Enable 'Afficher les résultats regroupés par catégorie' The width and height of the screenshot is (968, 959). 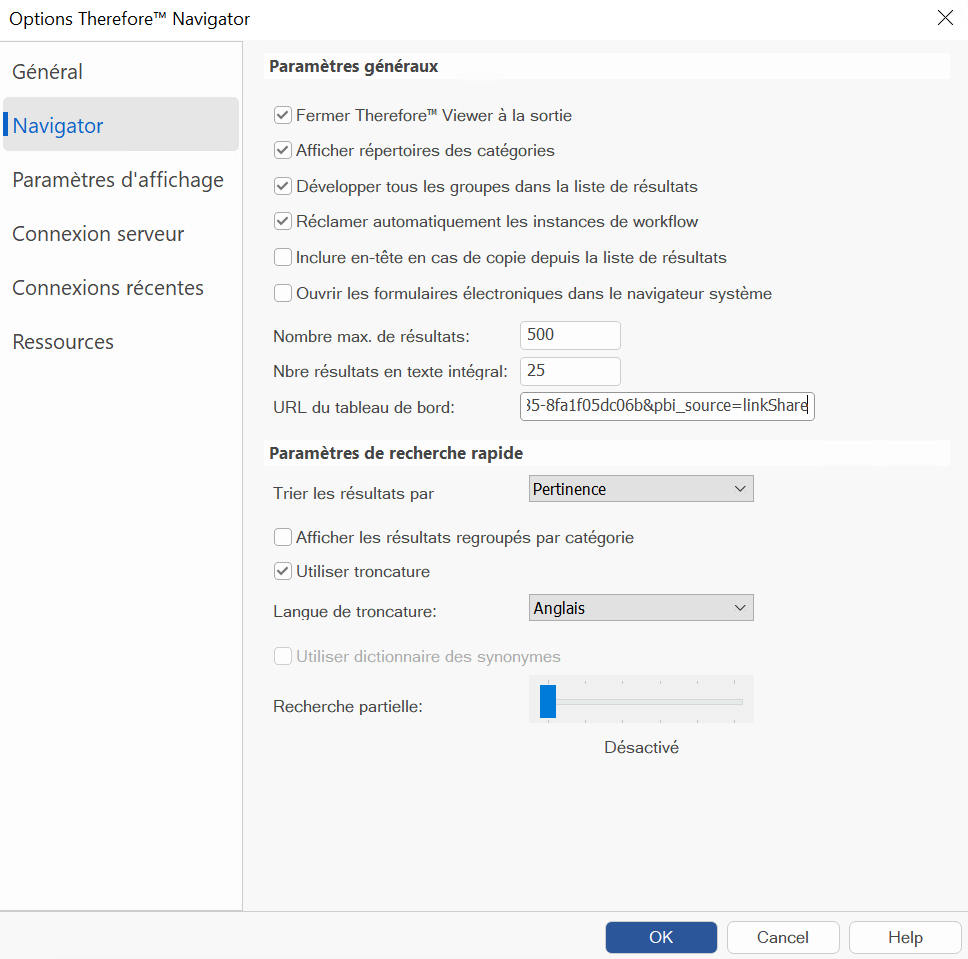point(283,537)
